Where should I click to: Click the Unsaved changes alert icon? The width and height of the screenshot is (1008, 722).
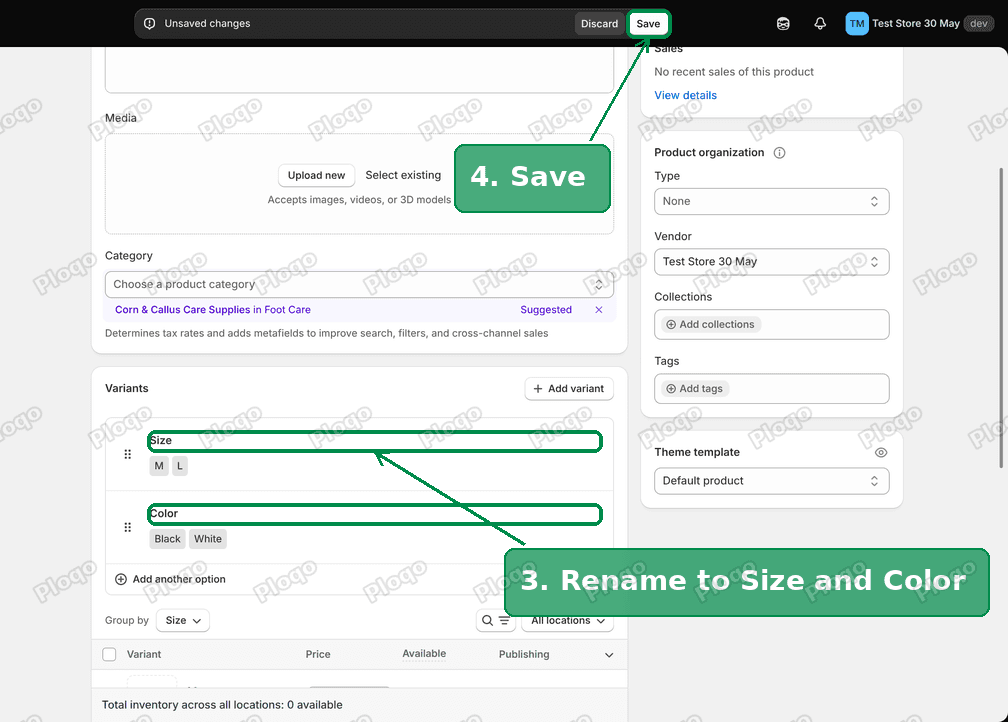pyautogui.click(x=150, y=24)
